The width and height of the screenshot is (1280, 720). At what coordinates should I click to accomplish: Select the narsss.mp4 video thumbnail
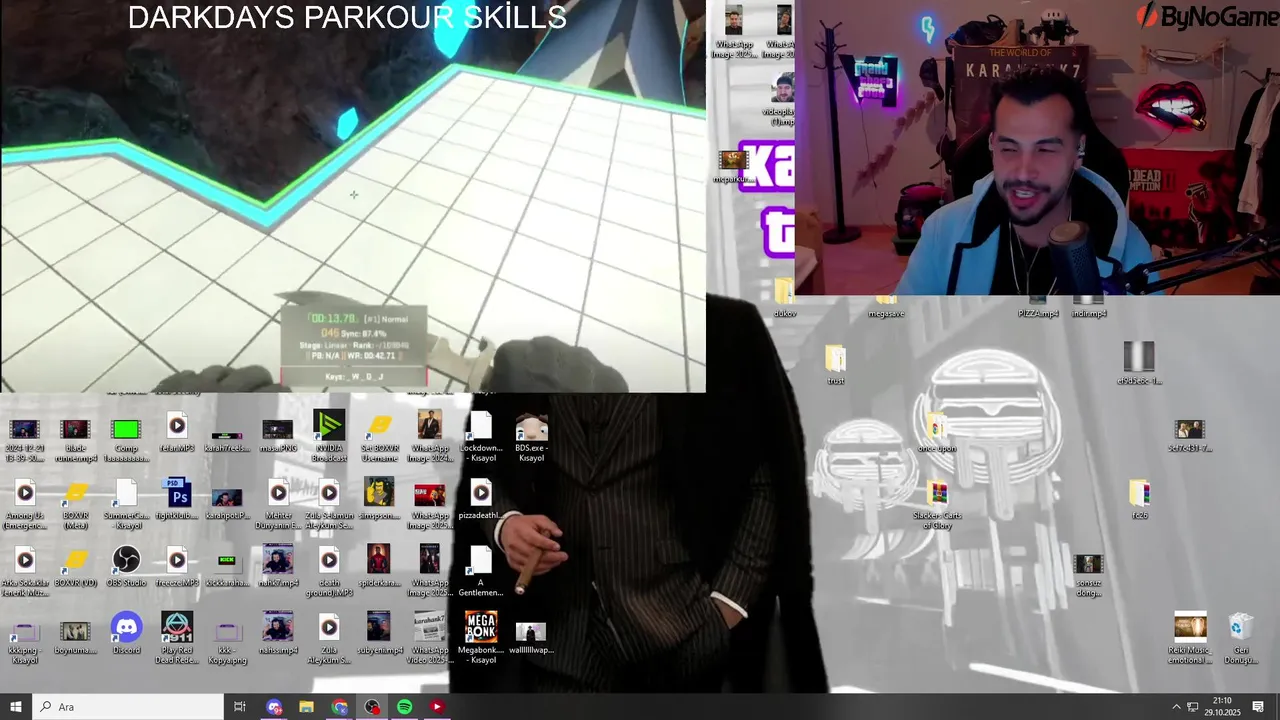tap(278, 627)
